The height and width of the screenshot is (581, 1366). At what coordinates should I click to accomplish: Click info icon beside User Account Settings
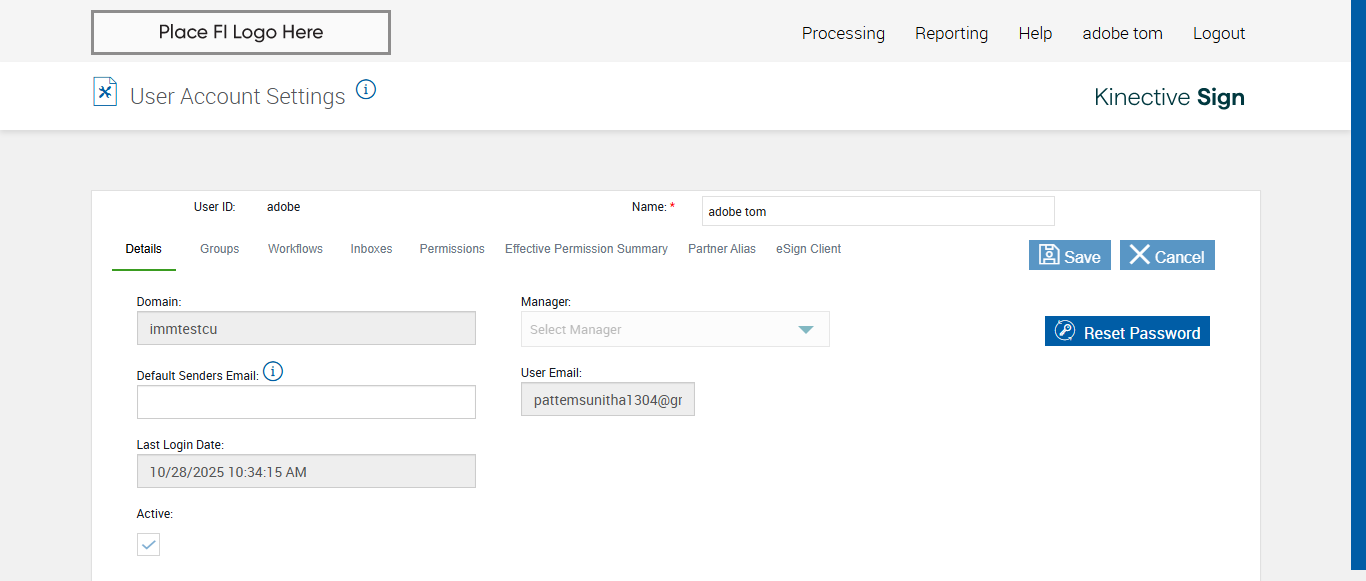tap(366, 90)
